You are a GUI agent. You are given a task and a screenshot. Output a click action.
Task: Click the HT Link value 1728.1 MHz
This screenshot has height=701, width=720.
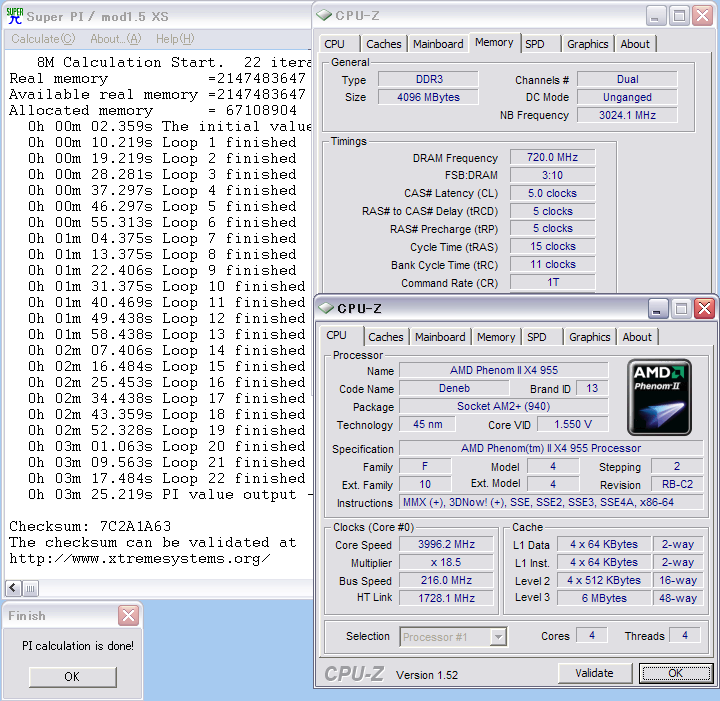446,598
